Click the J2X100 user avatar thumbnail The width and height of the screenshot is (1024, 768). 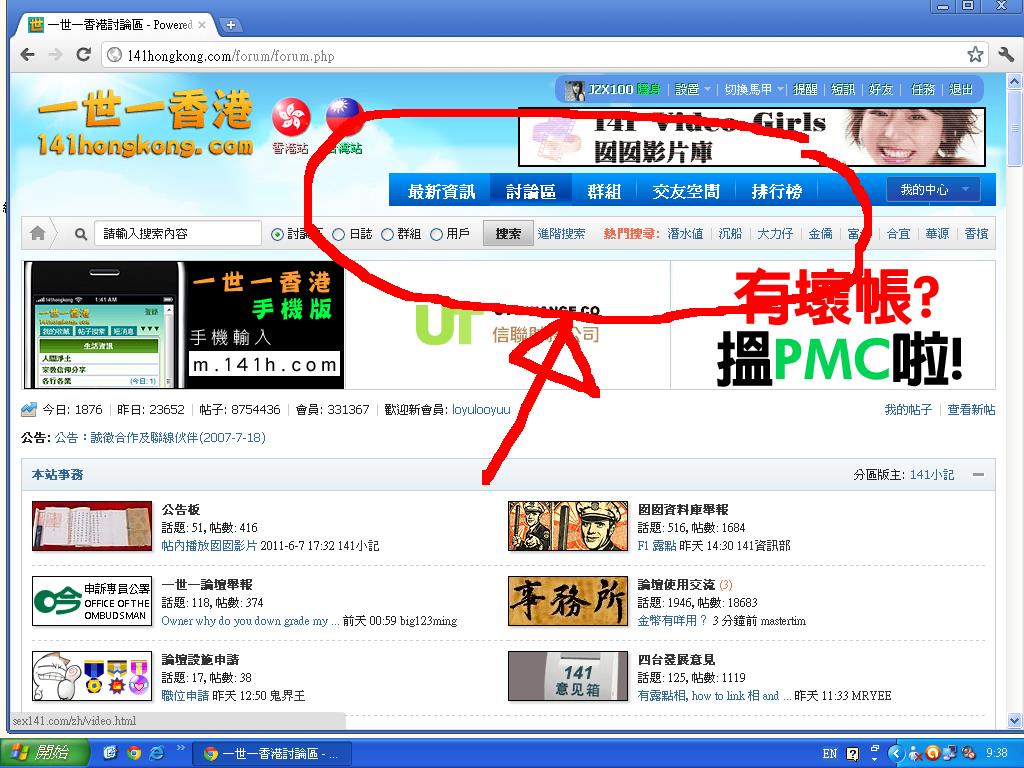(x=573, y=89)
